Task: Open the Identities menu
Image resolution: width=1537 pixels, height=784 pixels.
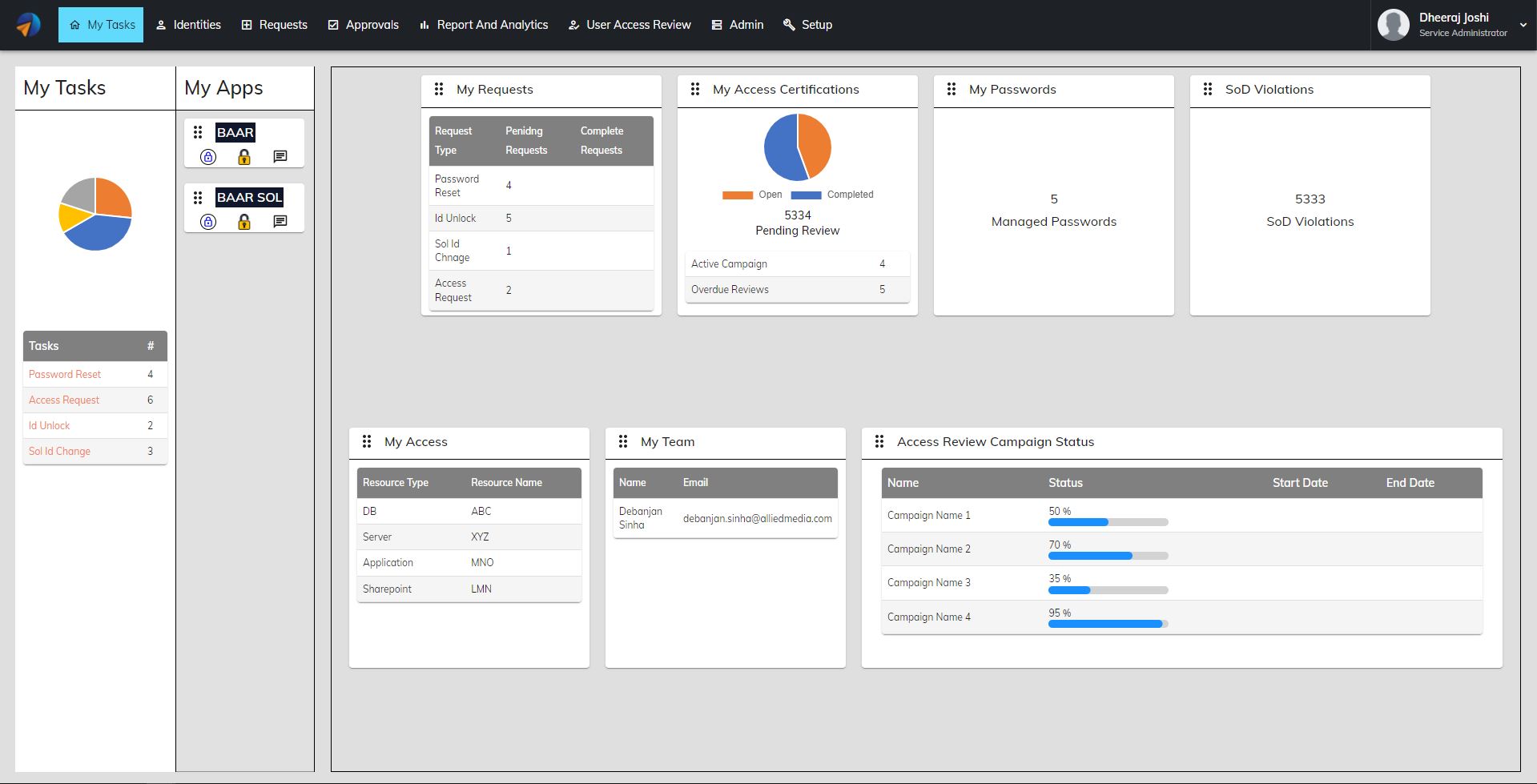Action: point(188,25)
